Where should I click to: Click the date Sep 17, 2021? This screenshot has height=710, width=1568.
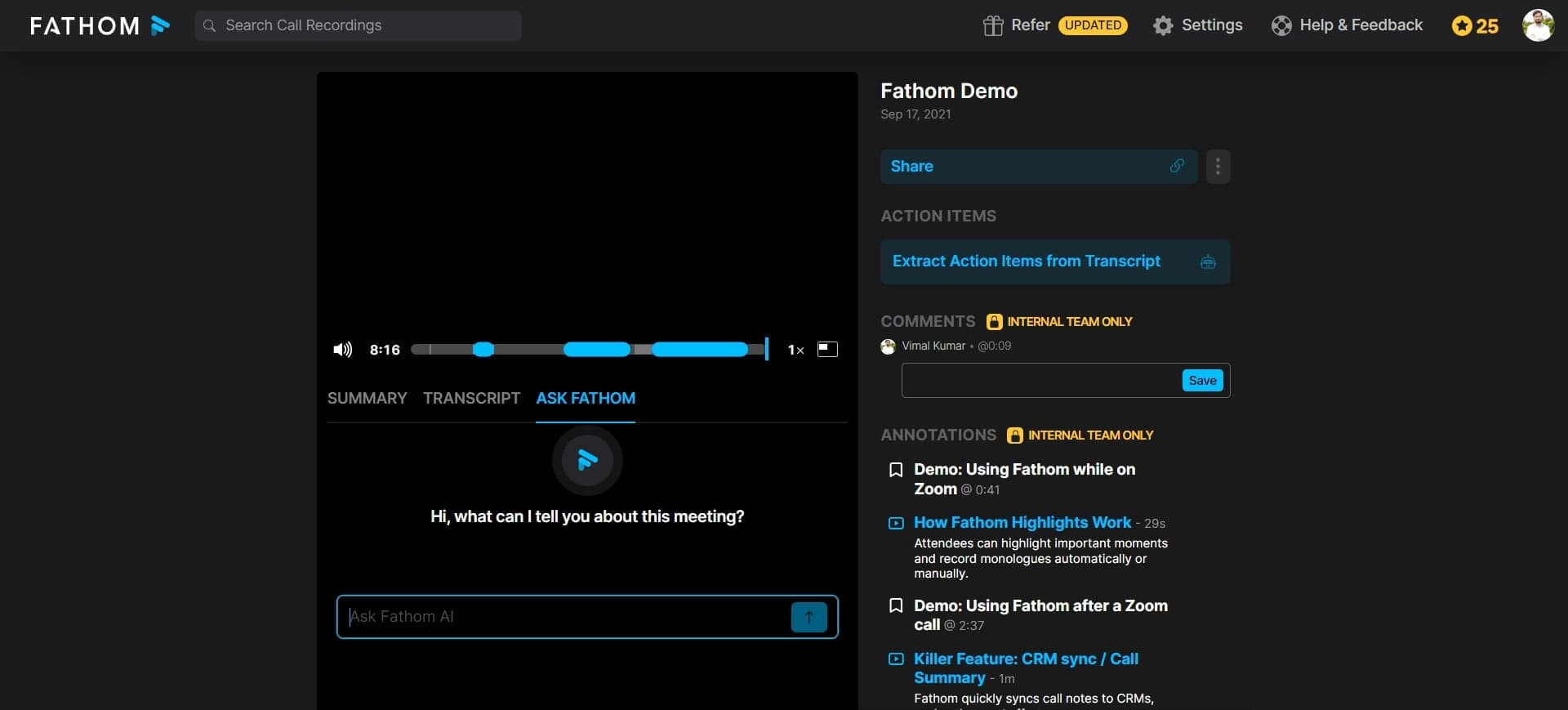915,114
